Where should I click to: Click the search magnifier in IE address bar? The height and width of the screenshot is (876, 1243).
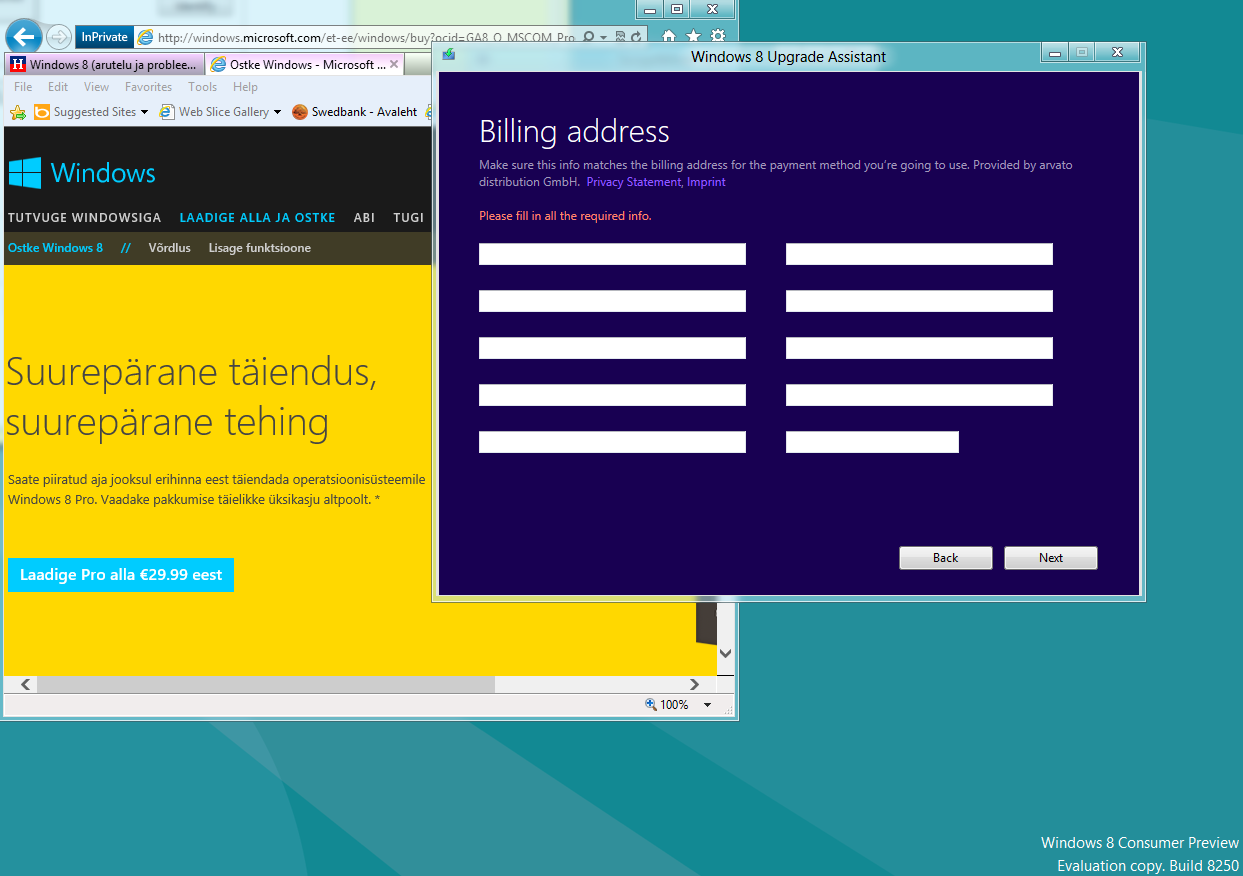(589, 37)
